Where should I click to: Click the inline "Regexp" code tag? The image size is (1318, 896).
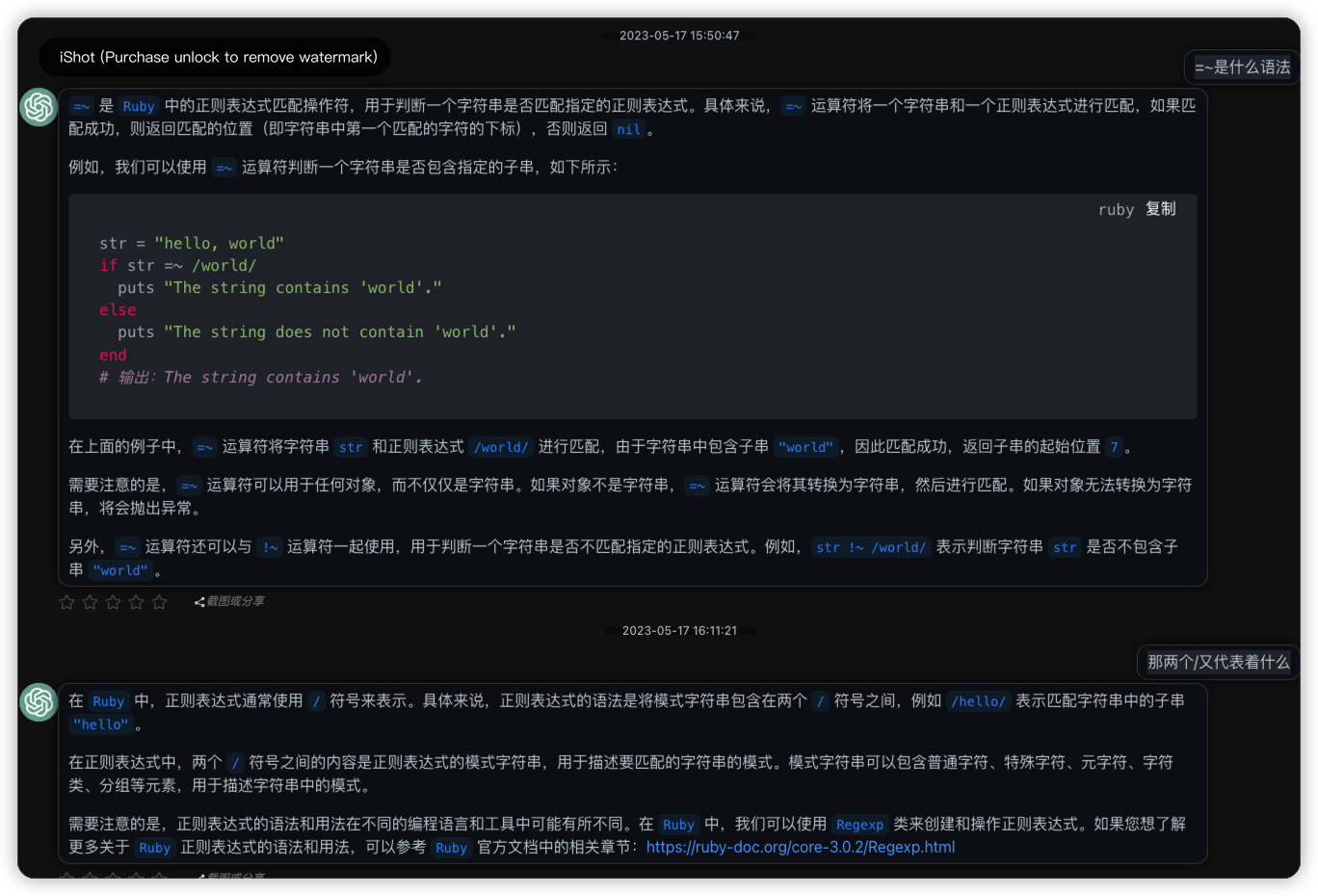[859, 825]
